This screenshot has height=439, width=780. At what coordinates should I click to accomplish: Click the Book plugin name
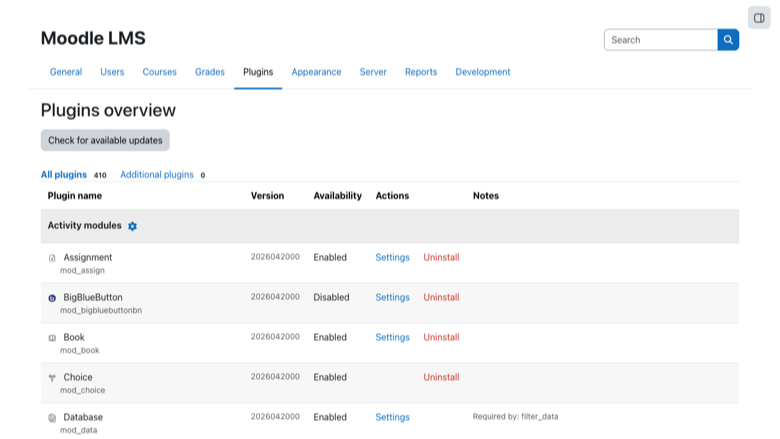[x=74, y=337]
